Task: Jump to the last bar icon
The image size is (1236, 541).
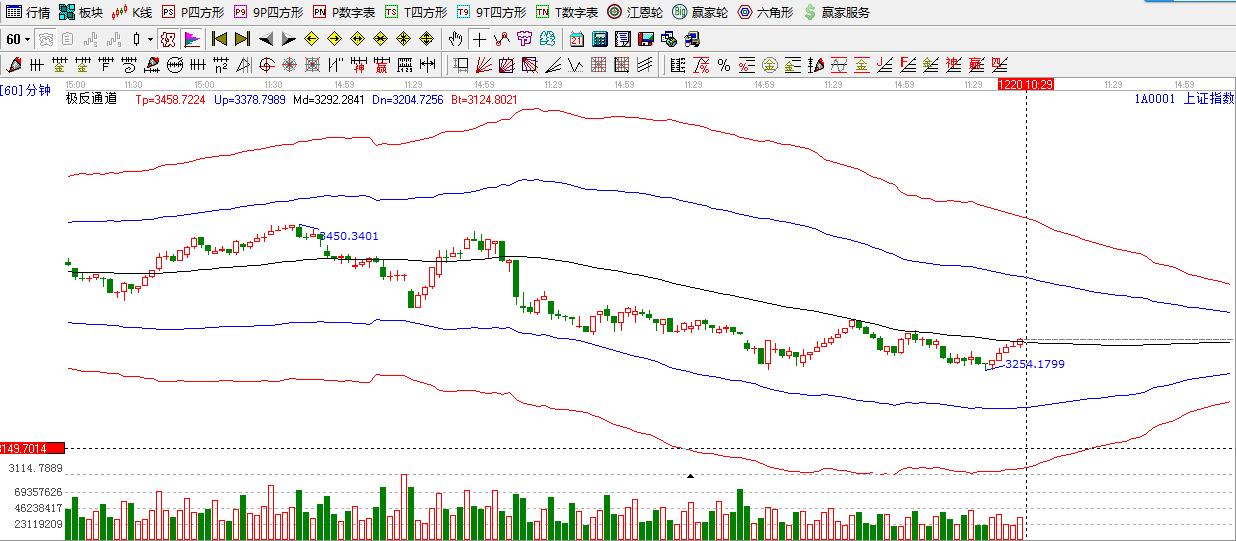Action: click(242, 39)
